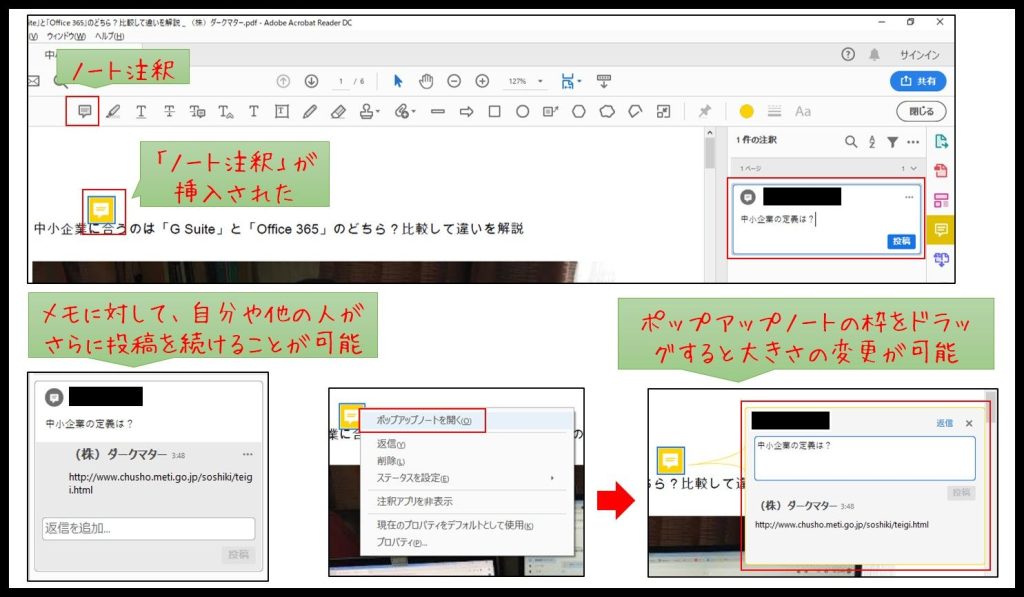Click the 返信を追加 reply input field

tap(148, 529)
